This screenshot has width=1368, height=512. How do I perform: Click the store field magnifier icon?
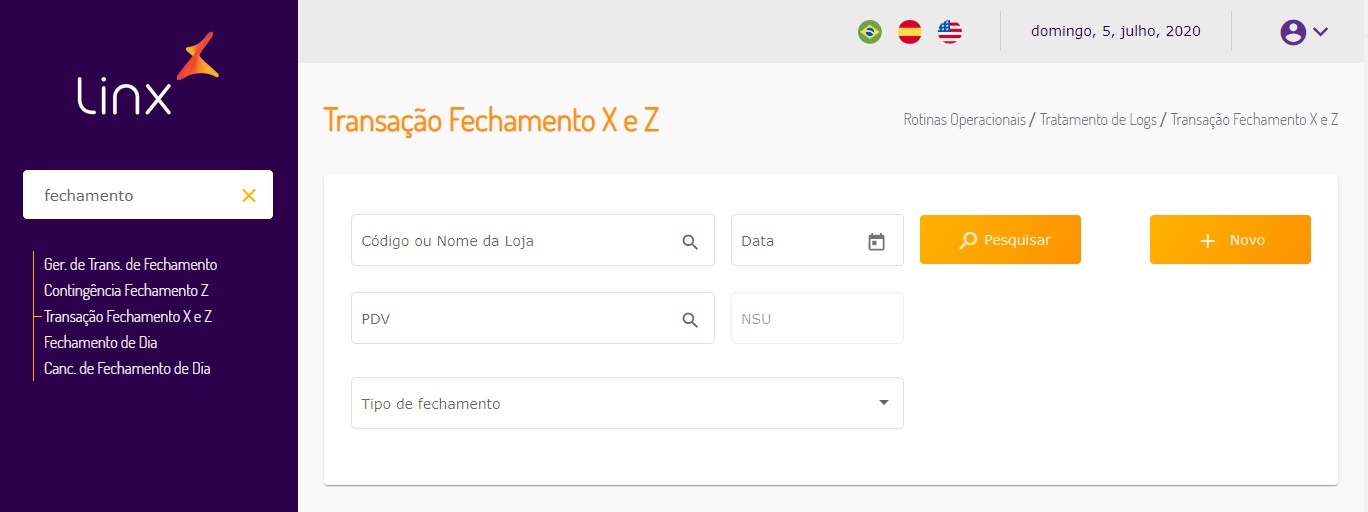coord(690,242)
